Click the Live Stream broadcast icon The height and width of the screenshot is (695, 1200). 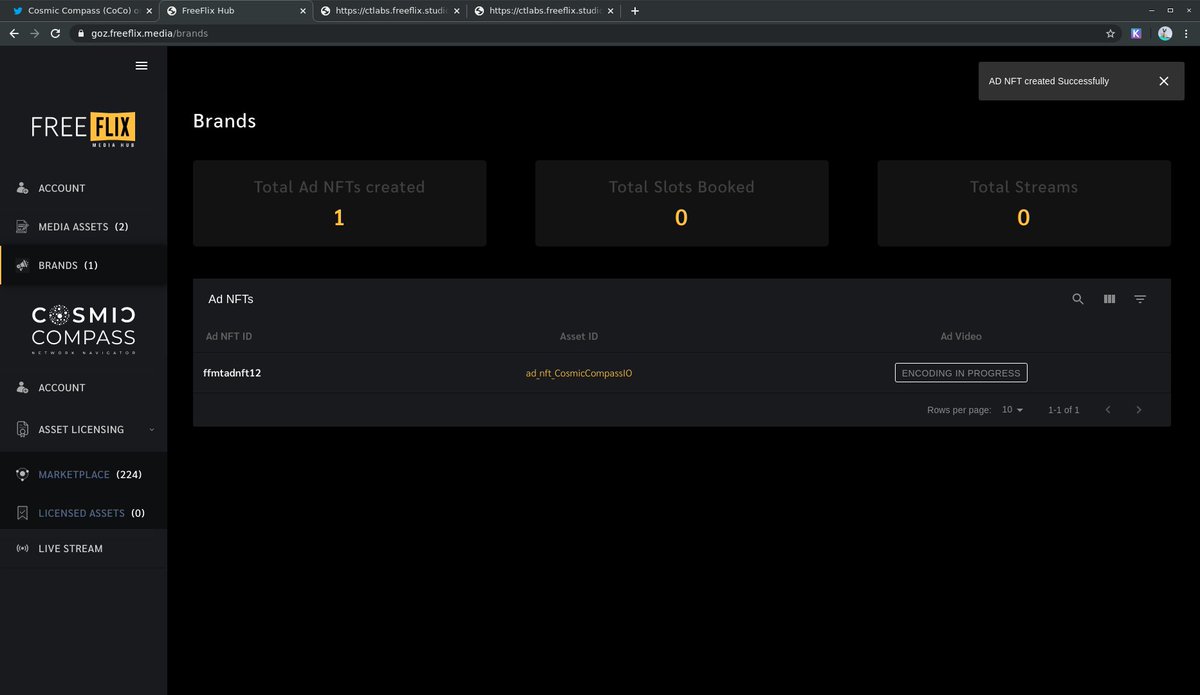point(23,549)
